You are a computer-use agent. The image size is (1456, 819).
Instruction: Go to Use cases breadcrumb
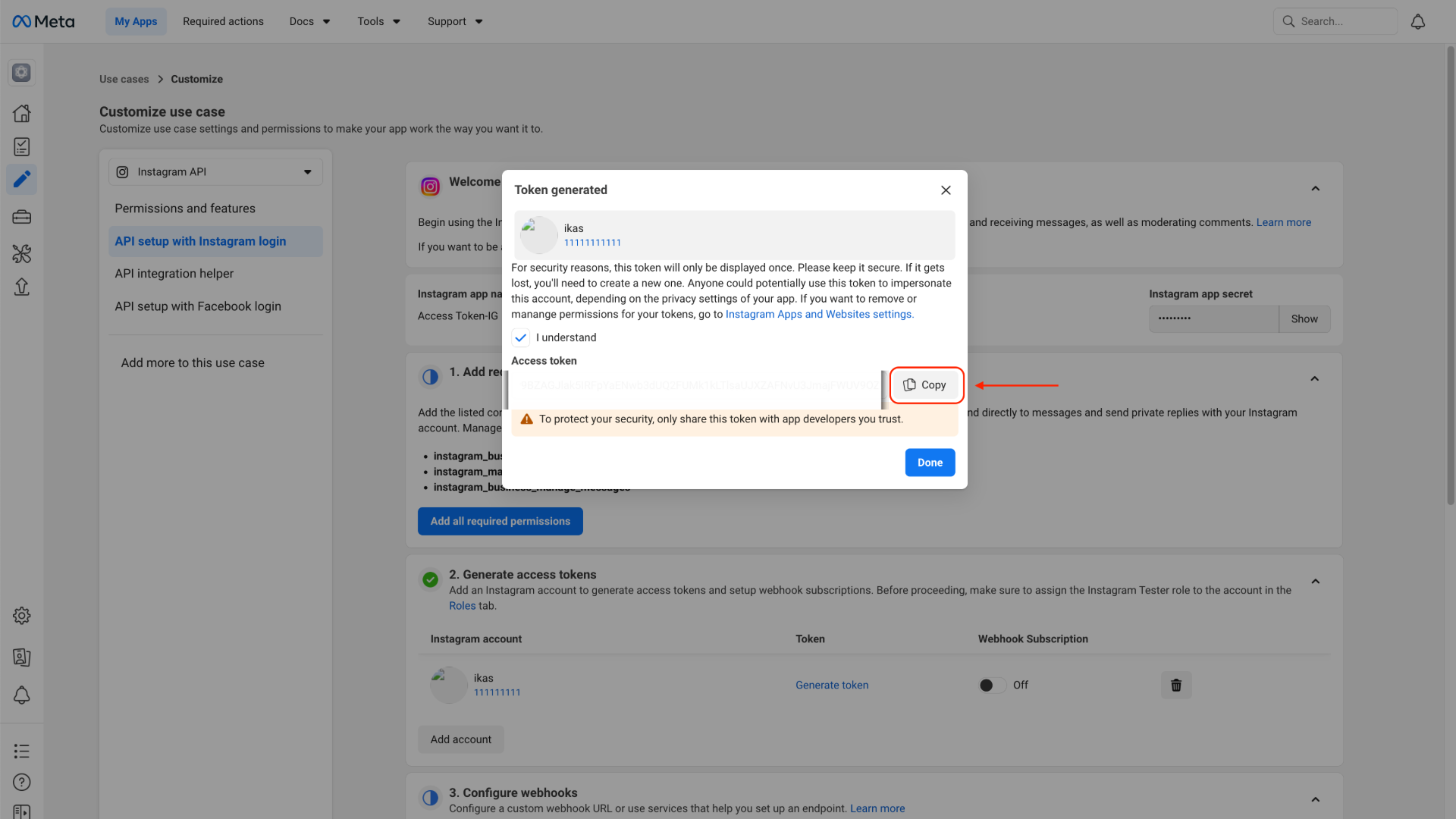click(x=124, y=79)
